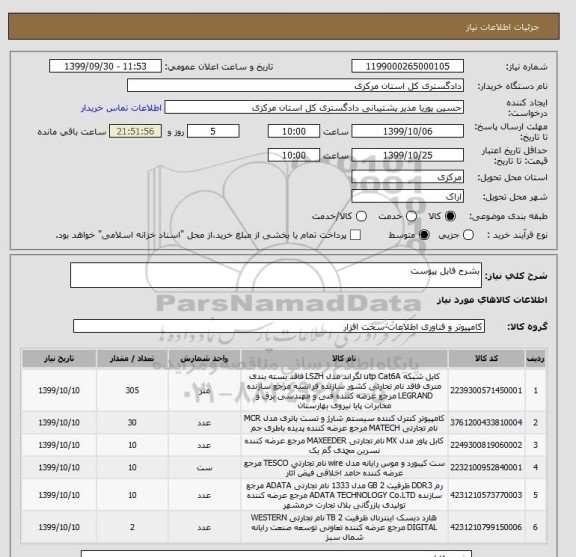Click the TESCO keyboard and mouse description
The image size is (576, 557).
pyautogui.click(x=344, y=468)
